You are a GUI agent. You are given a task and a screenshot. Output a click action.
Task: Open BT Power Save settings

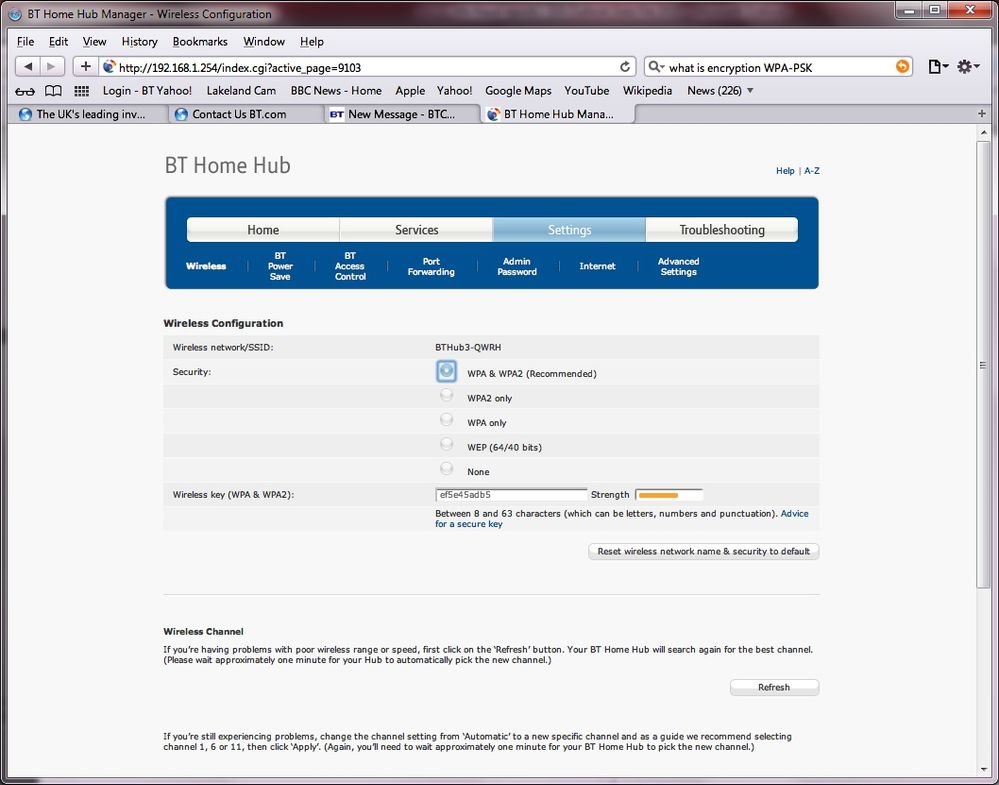point(280,266)
